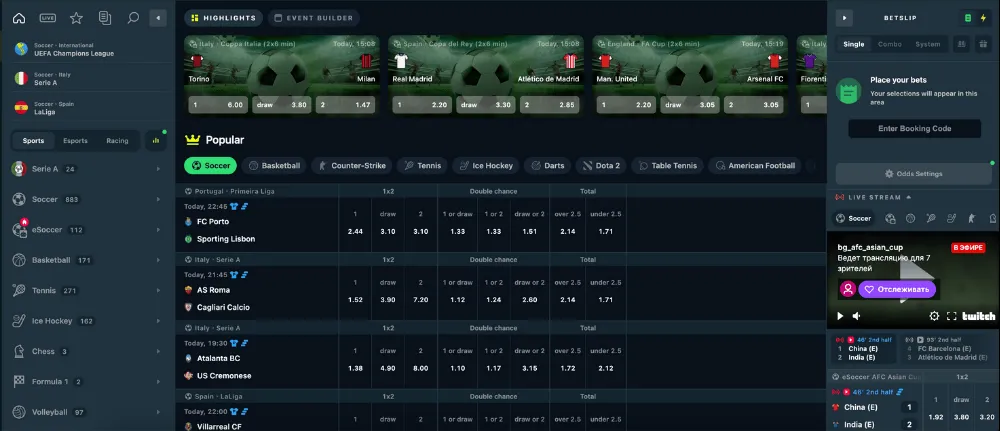Switch to the Esports tab
Screen dimensions: 1000x431
pyautogui.click(x=75, y=141)
